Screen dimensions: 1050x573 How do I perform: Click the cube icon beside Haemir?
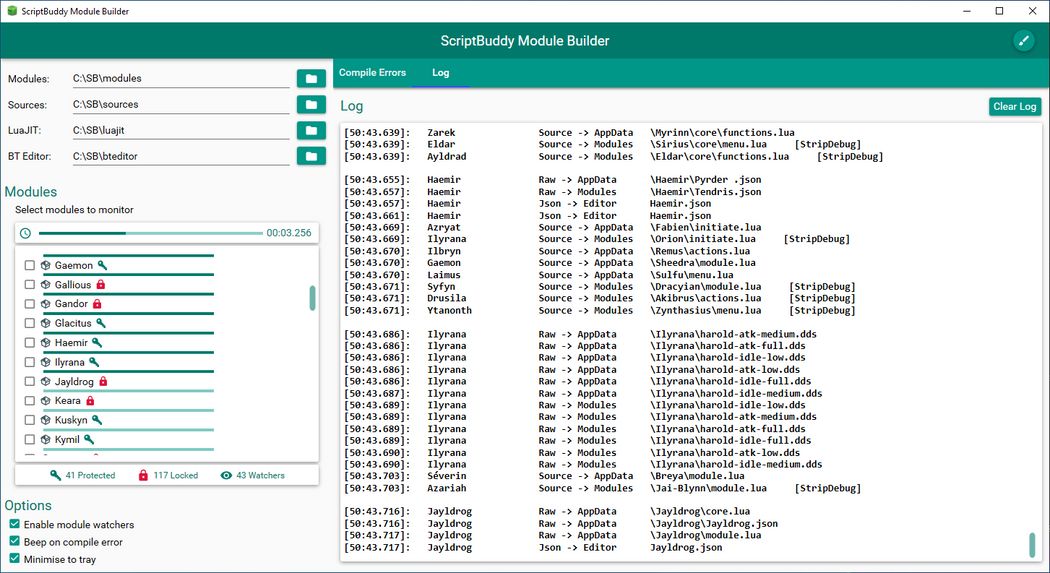(45, 343)
